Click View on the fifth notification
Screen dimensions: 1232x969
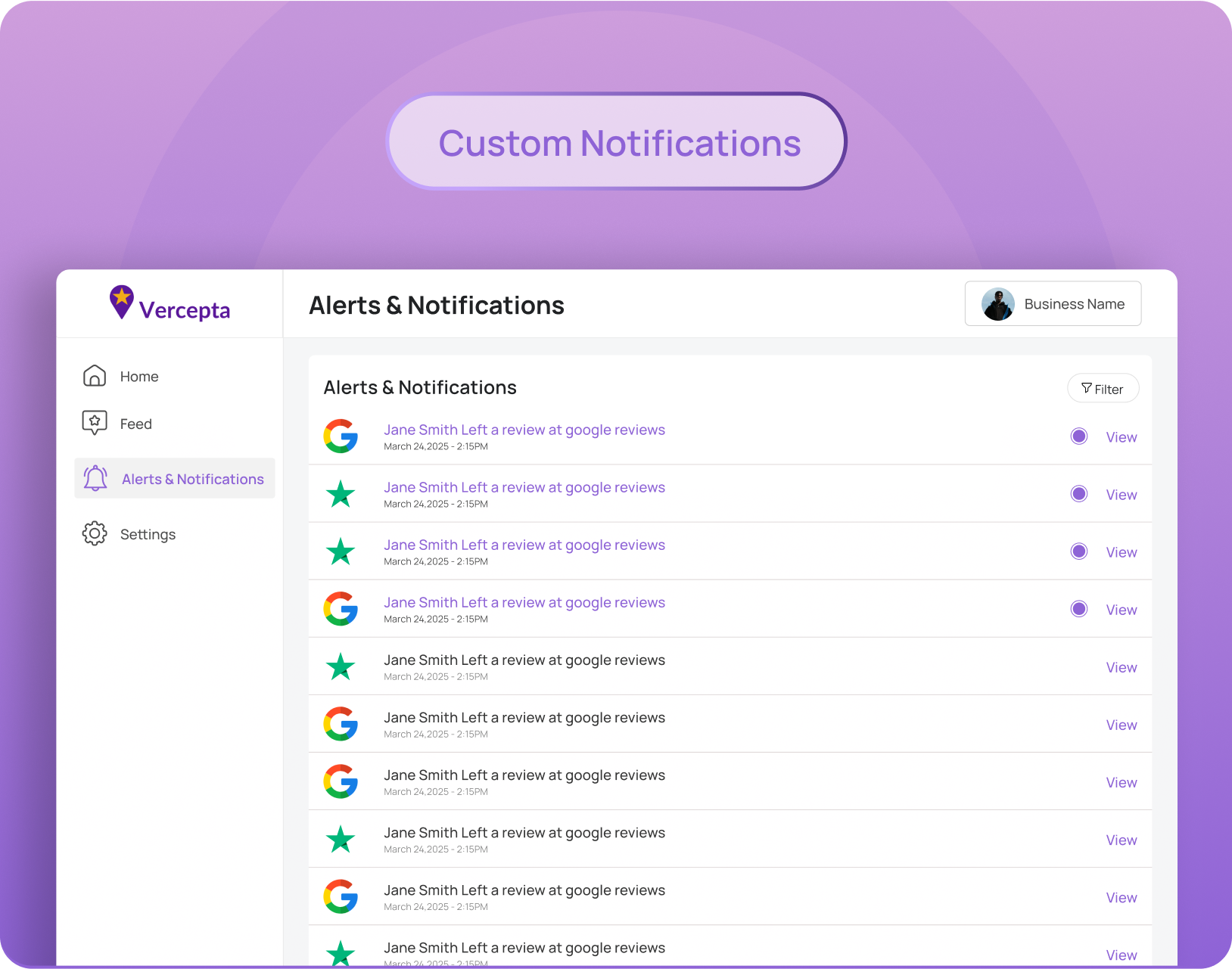coord(1122,667)
